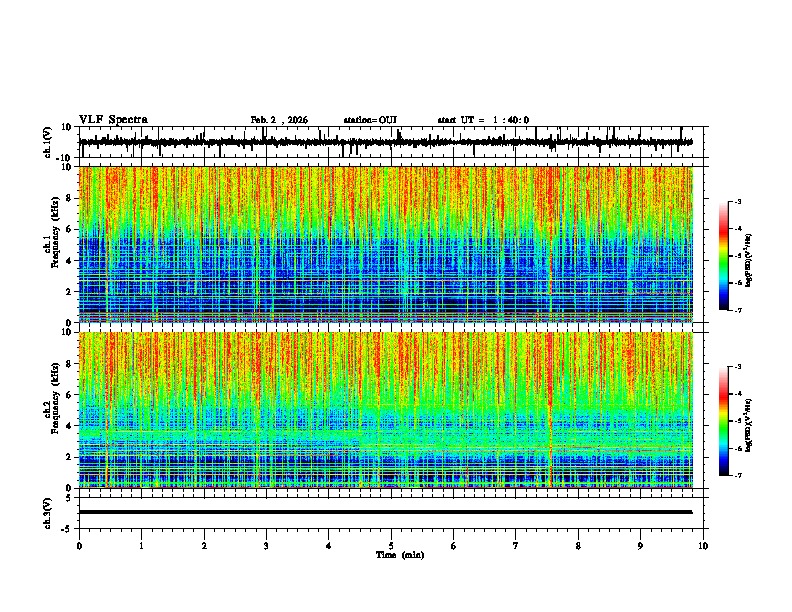Click the '5' tick on ch.3(V) axis
792x612 pixels.
pyautogui.click(x=69, y=498)
